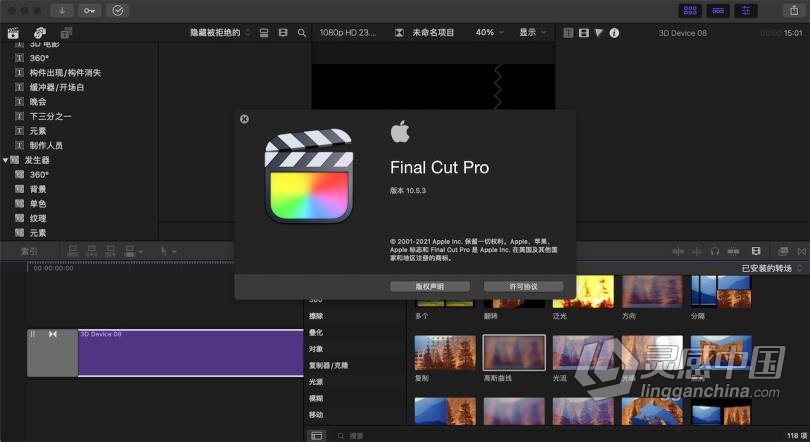
Task: Open the 隐藏被拒绝的 filter dropdown
Action: point(220,33)
